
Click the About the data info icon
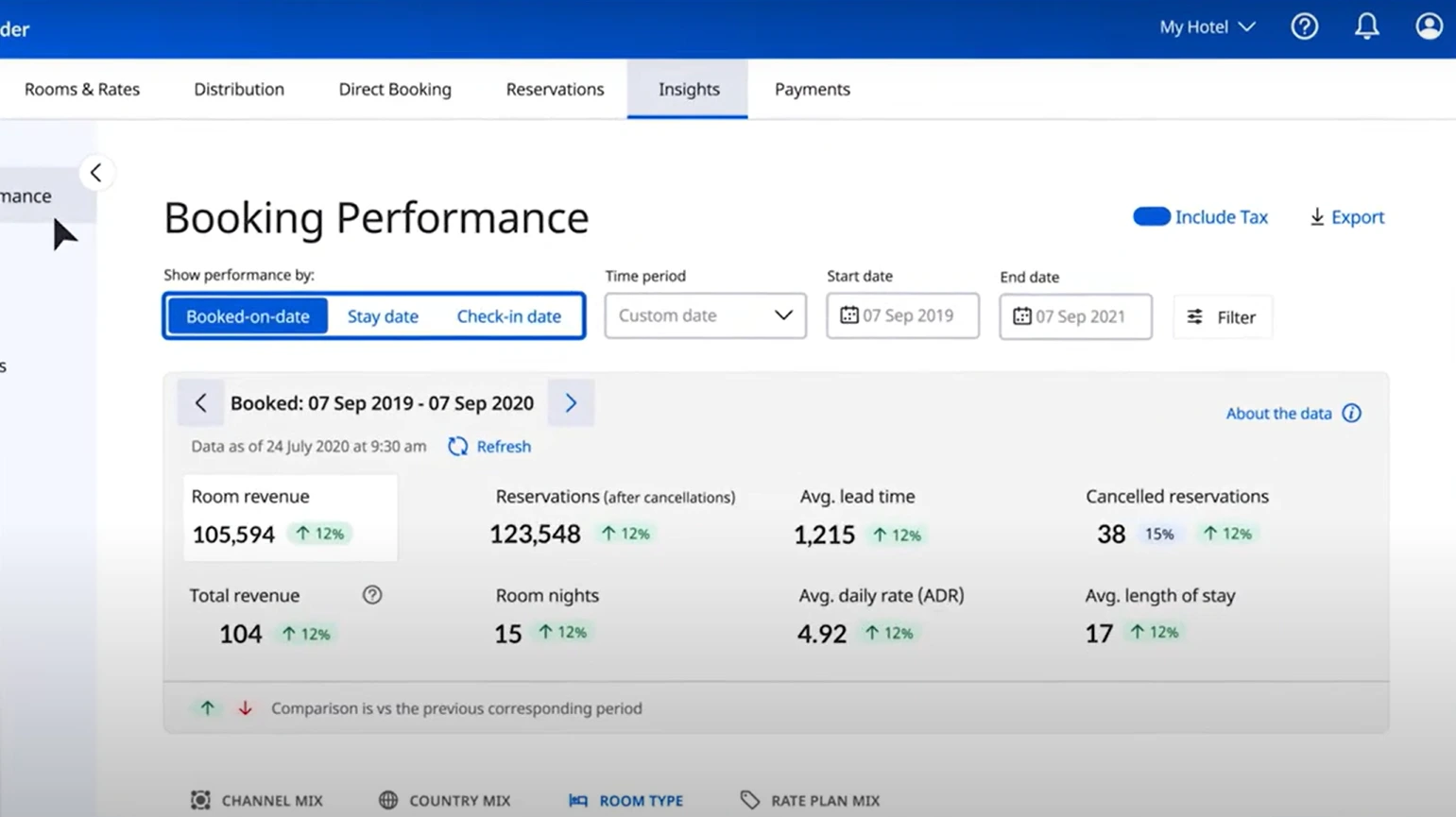click(1351, 414)
